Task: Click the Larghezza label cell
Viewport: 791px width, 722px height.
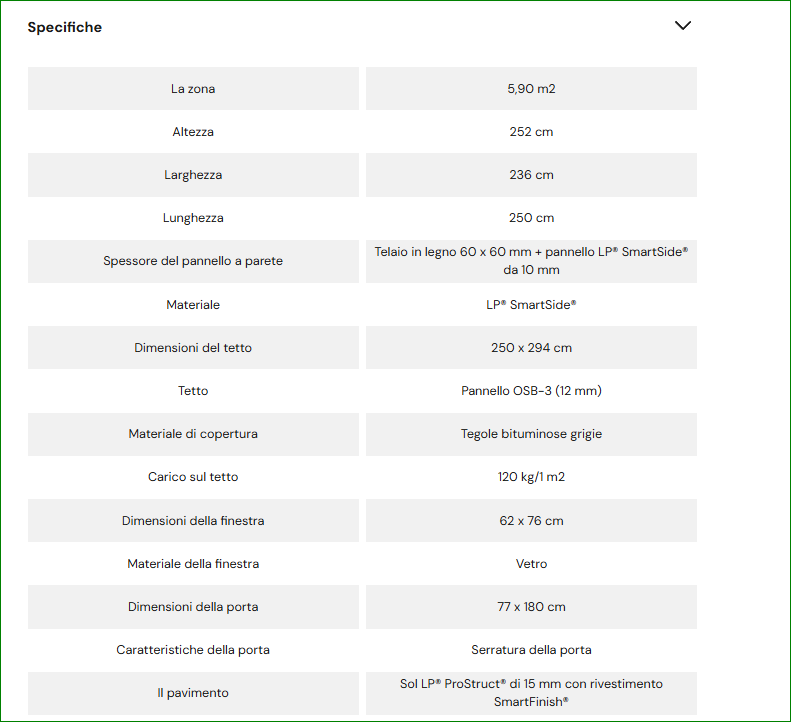Action: pyautogui.click(x=193, y=175)
